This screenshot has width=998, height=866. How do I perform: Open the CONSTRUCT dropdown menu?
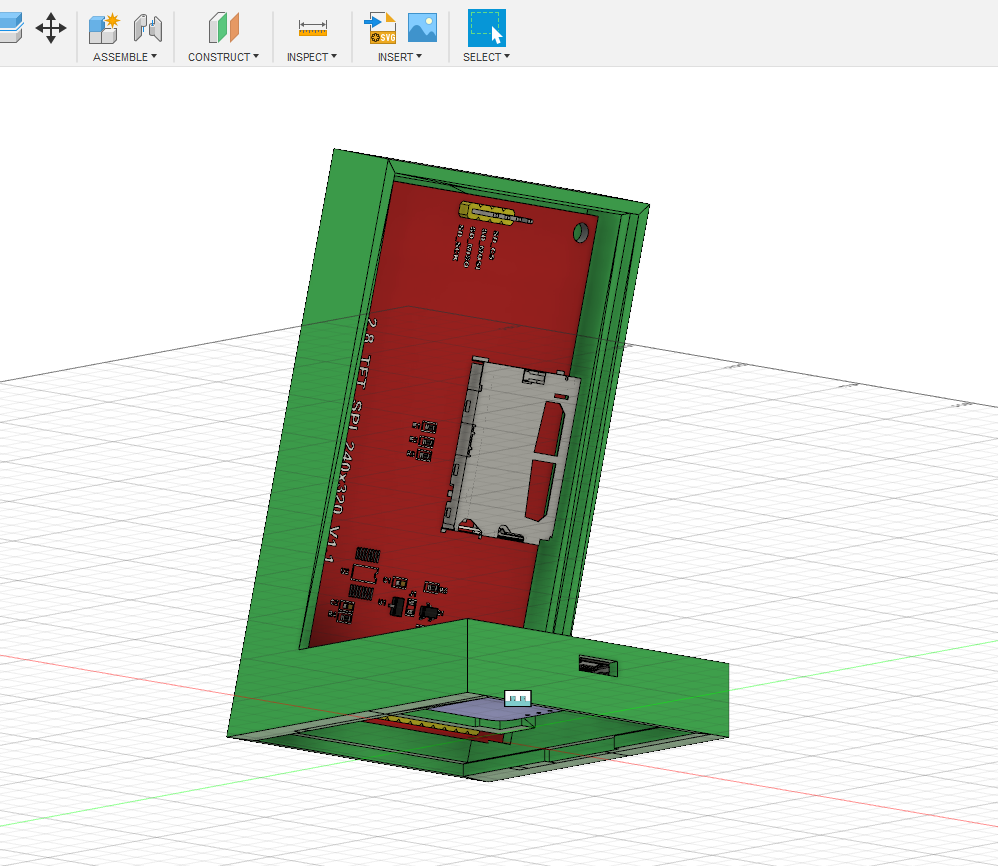pos(223,57)
